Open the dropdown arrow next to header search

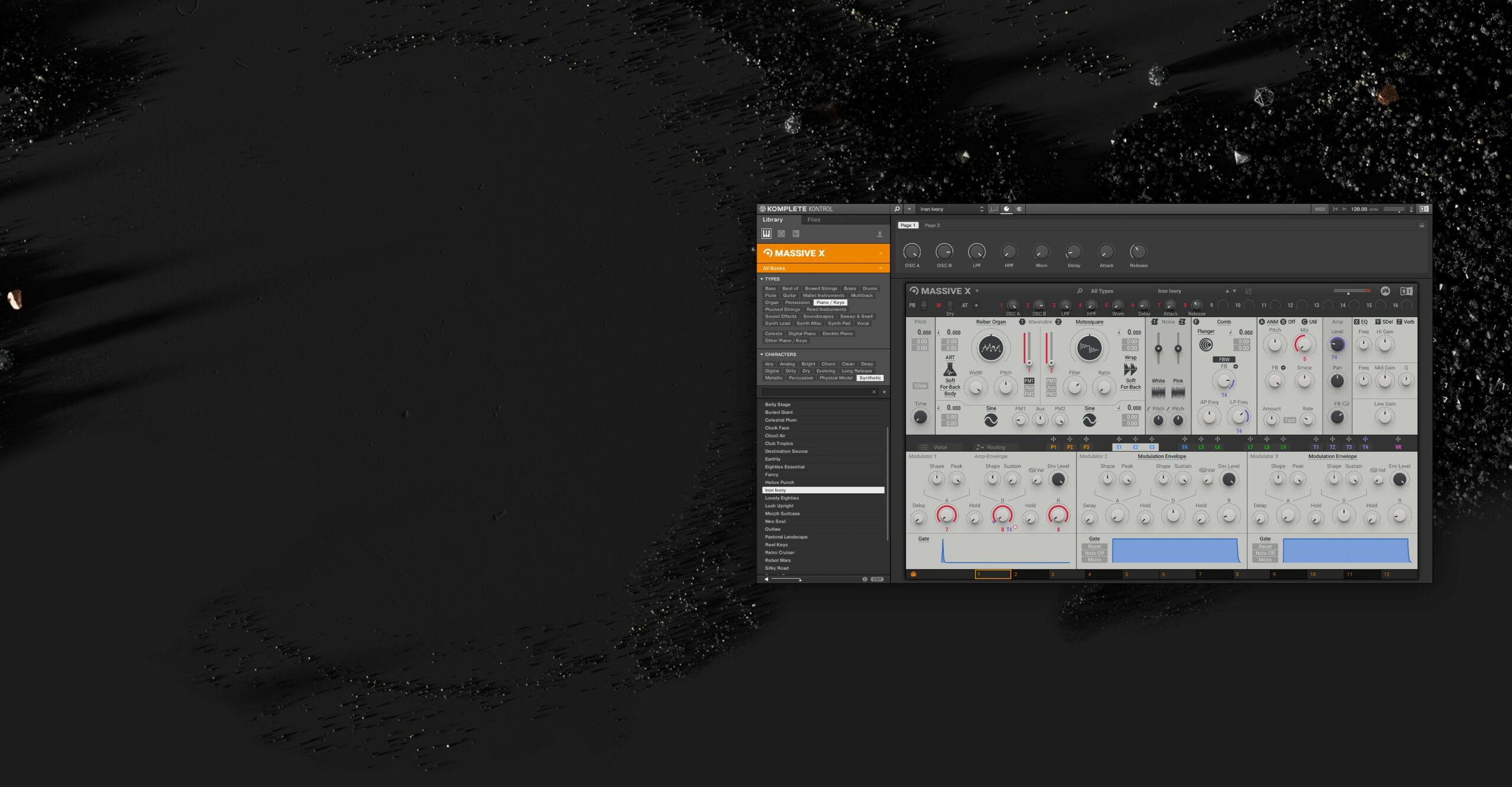tap(909, 209)
